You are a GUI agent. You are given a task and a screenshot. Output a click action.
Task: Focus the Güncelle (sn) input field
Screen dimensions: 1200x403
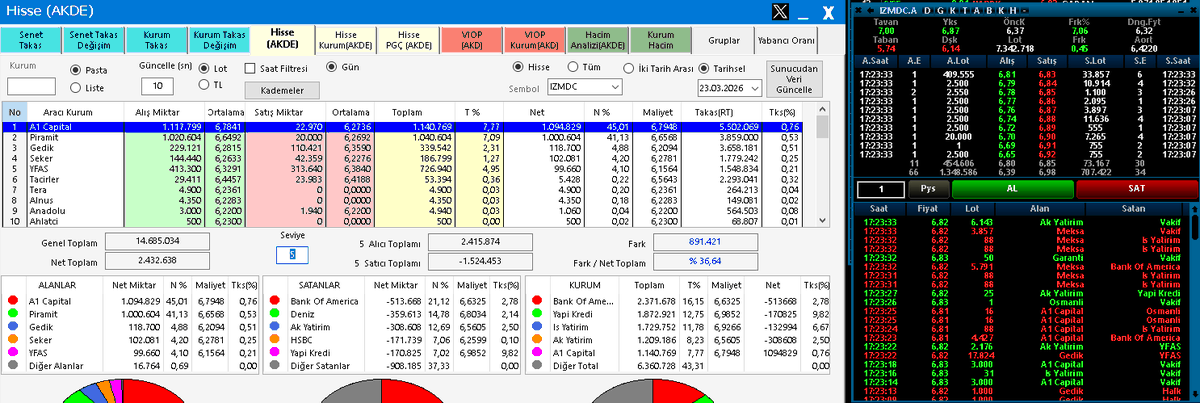click(157, 87)
